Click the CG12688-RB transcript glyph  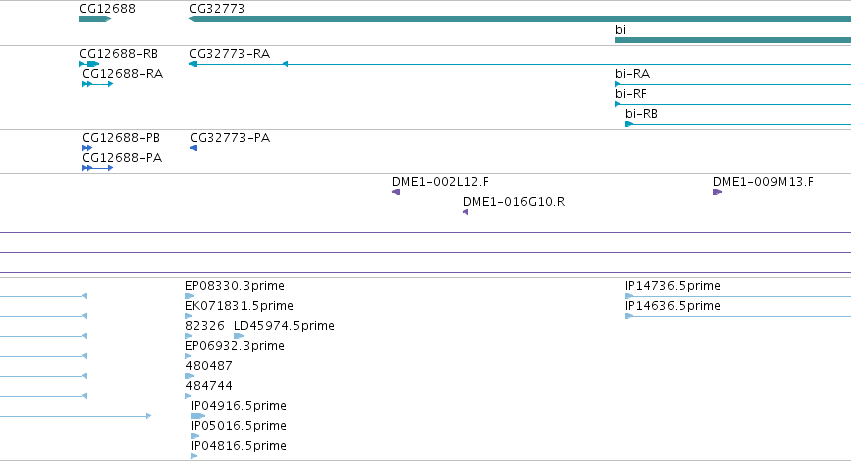[x=90, y=64]
